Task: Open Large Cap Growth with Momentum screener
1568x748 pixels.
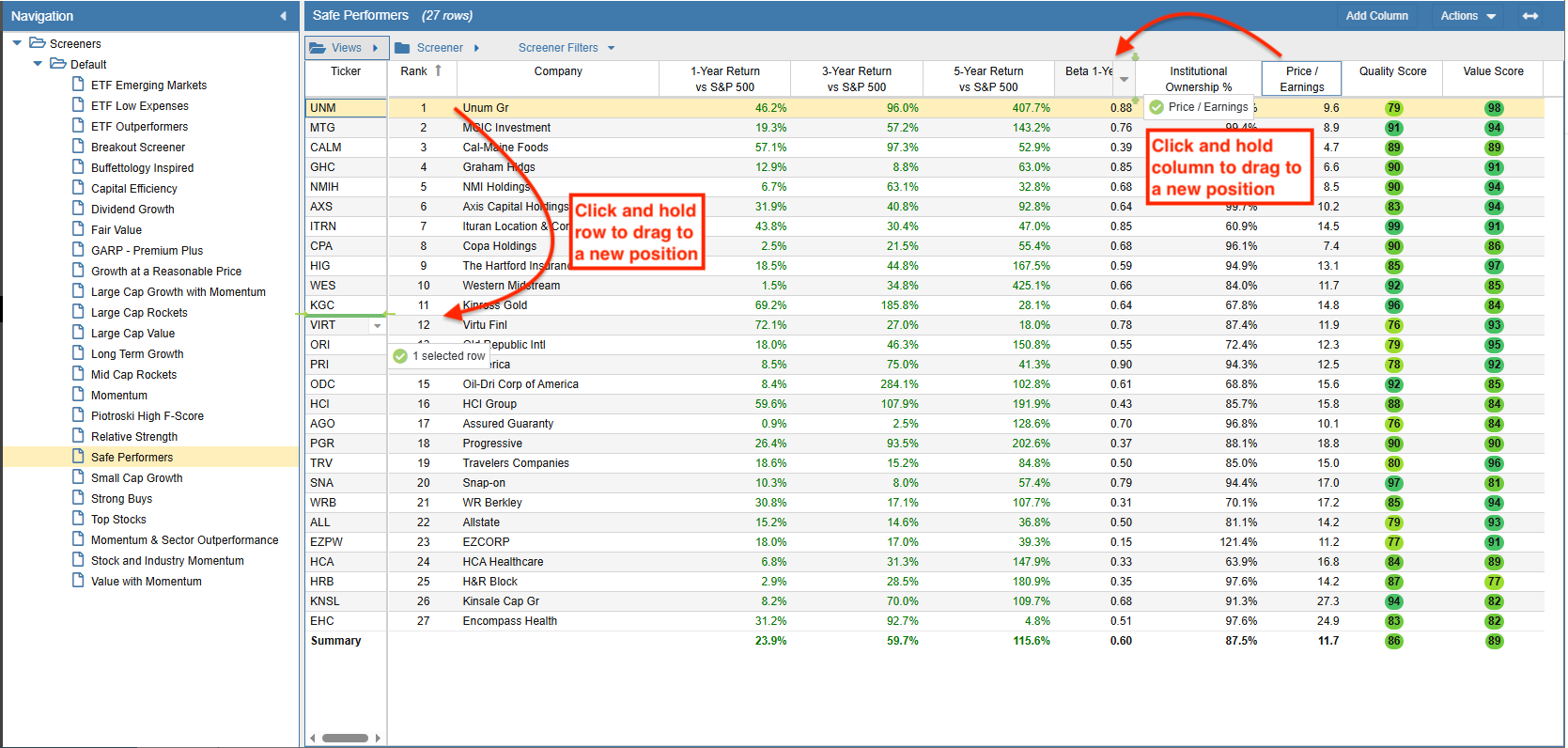Action: pyautogui.click(x=179, y=292)
